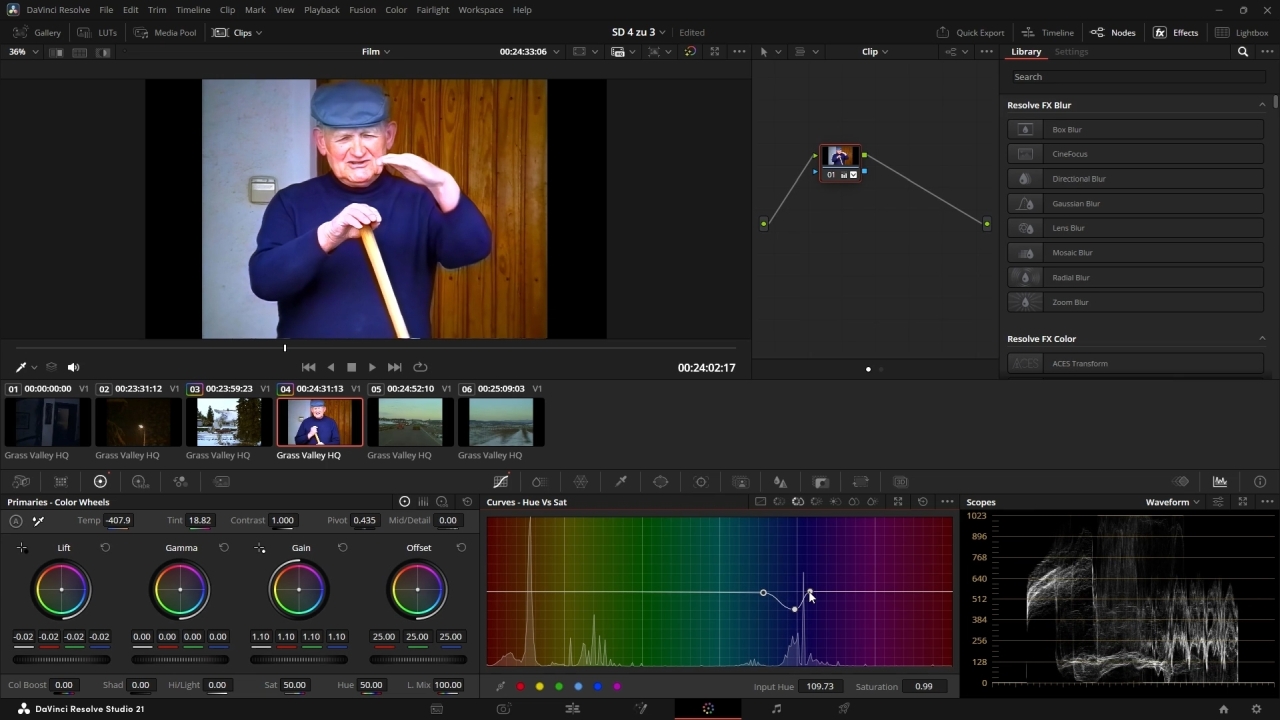Reset the Gamma color wheel
The width and height of the screenshot is (1280, 720).
(x=224, y=547)
